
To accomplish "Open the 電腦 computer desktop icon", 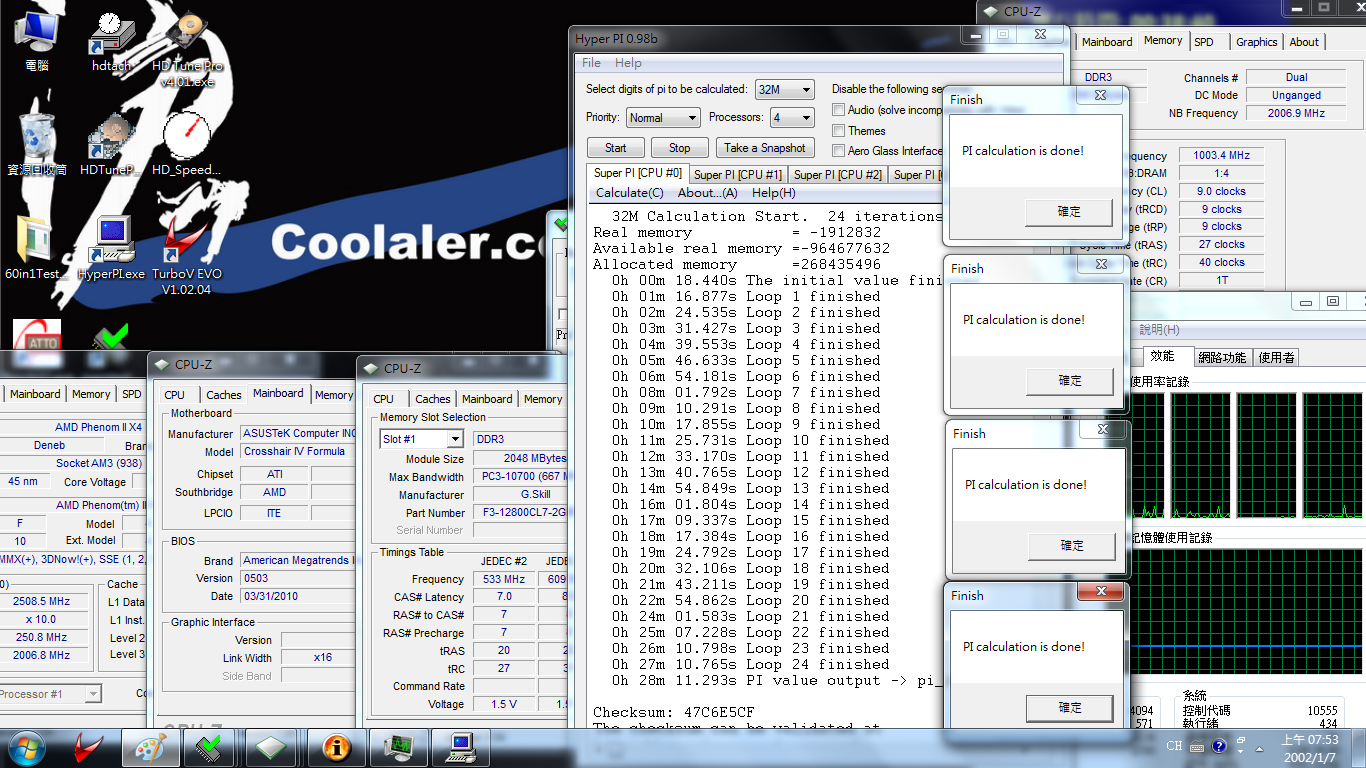I will [37, 40].
